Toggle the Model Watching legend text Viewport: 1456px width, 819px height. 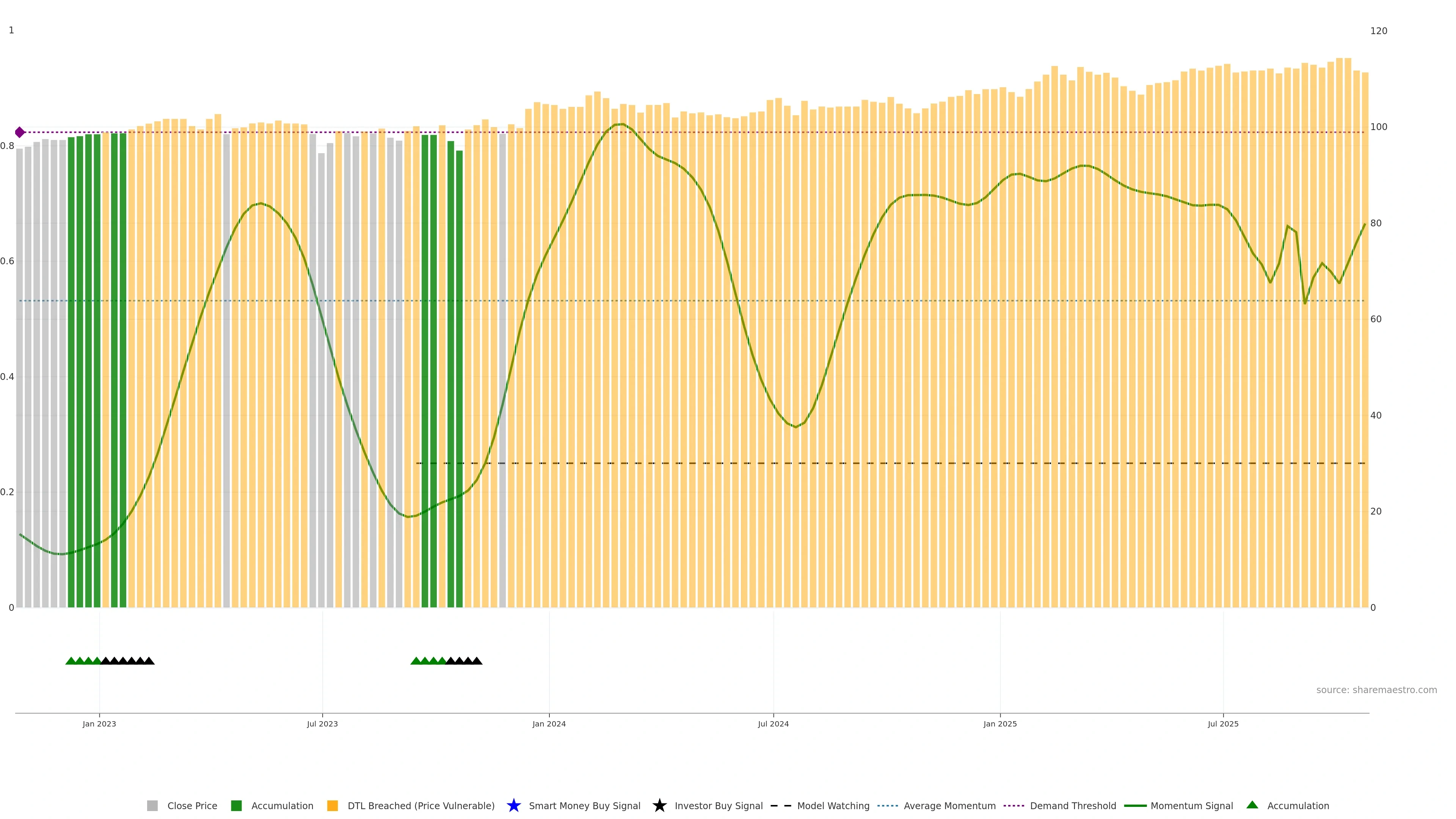click(x=833, y=806)
